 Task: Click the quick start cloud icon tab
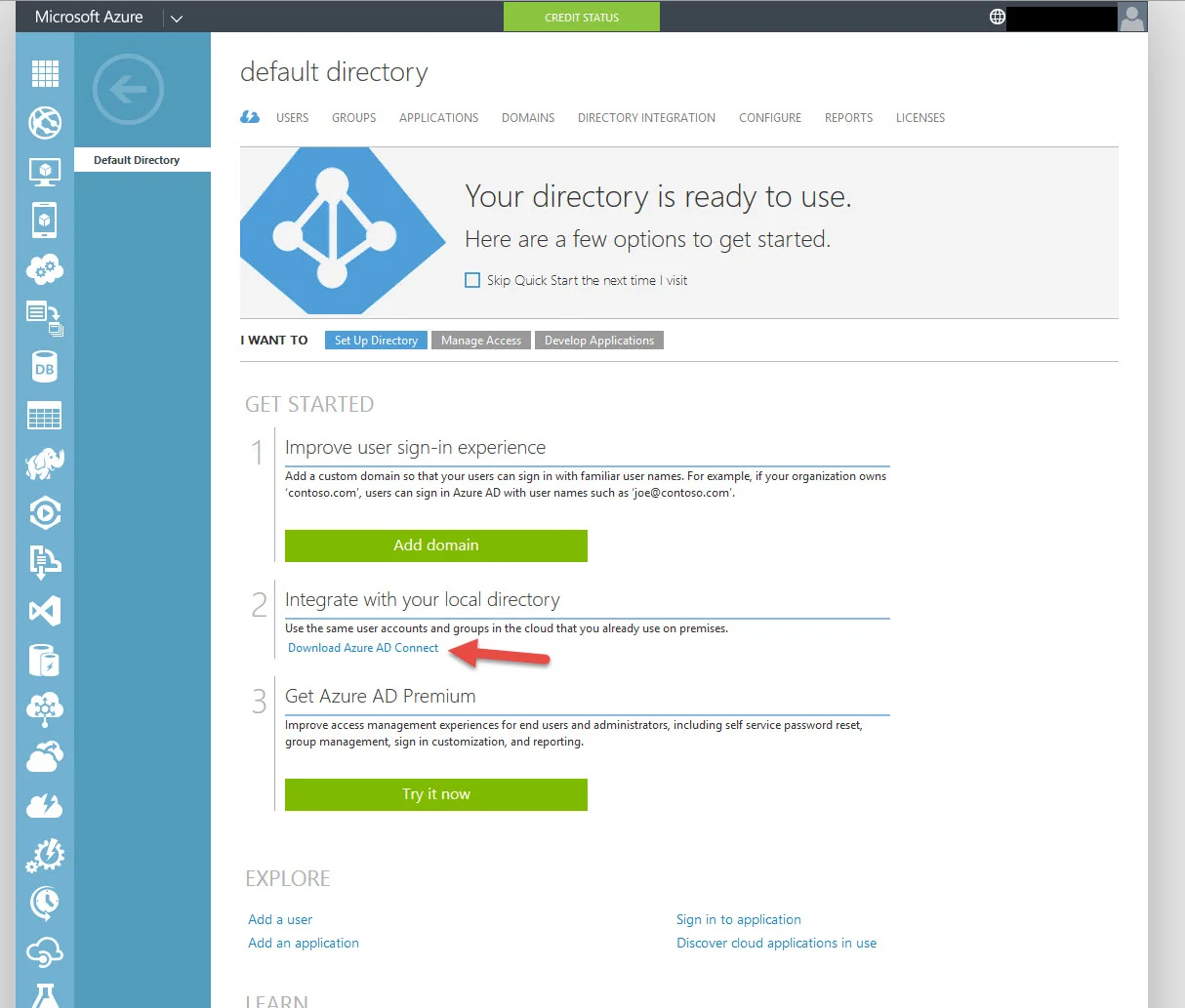[250, 117]
